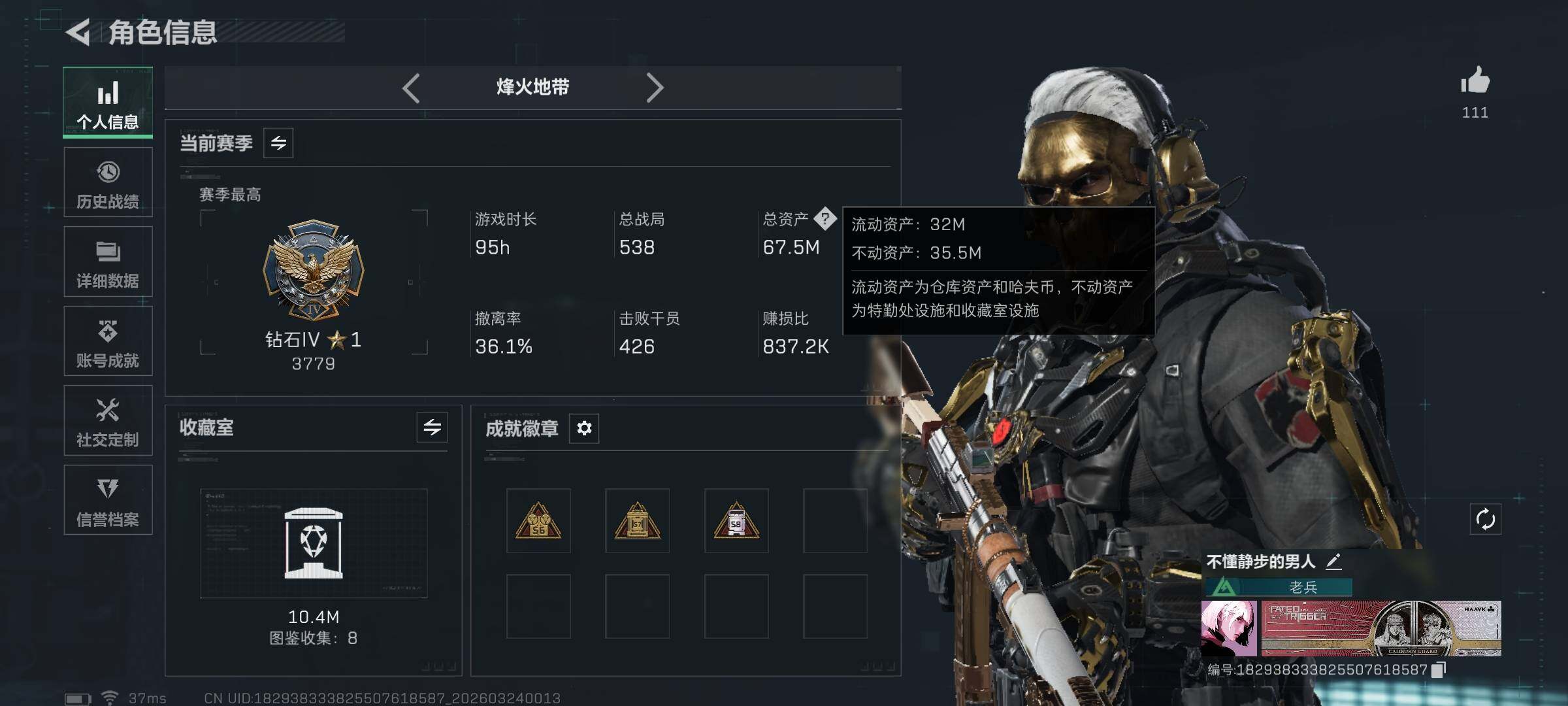Toggle the 收藏室 swap view button
Image resolution: width=1568 pixels, height=706 pixels.
point(432,428)
